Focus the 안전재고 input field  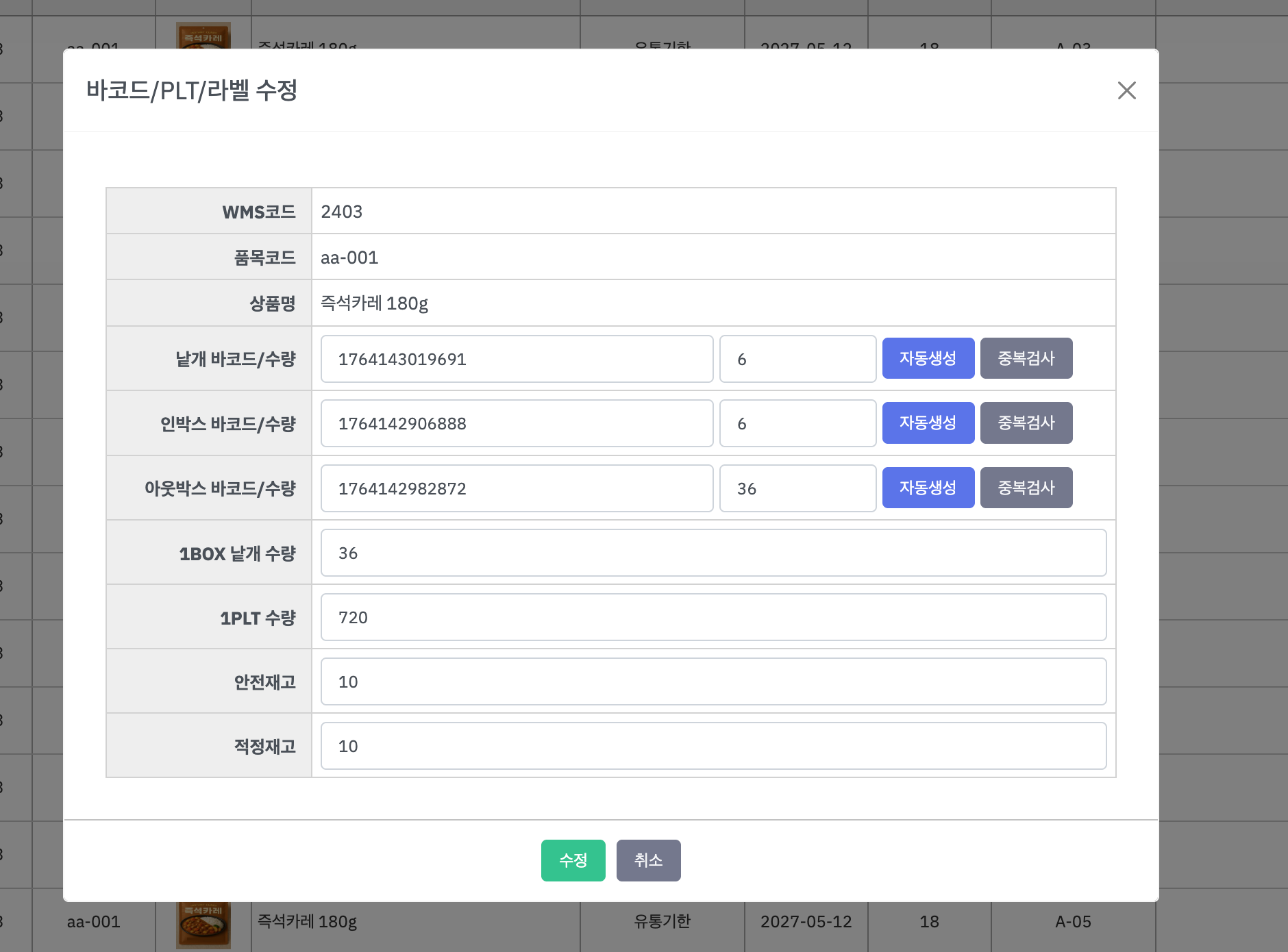pyautogui.click(x=713, y=681)
